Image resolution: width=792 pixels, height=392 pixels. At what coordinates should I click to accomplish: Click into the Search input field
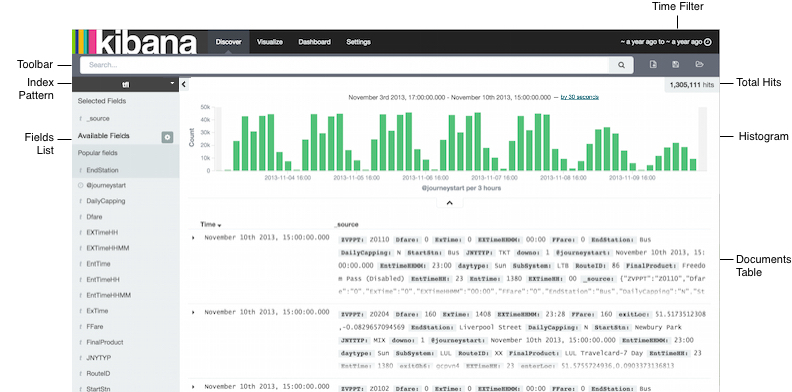pos(345,65)
